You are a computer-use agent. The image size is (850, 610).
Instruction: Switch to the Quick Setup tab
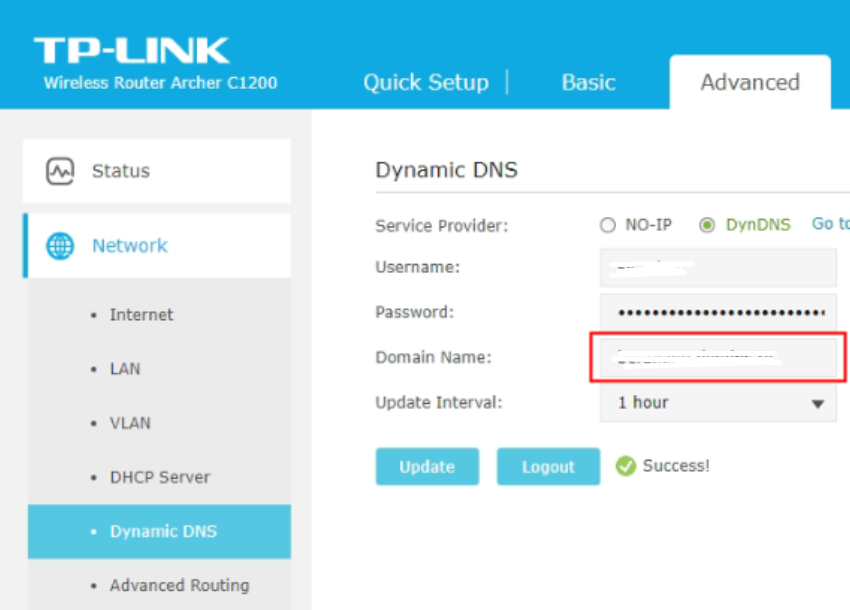[426, 82]
